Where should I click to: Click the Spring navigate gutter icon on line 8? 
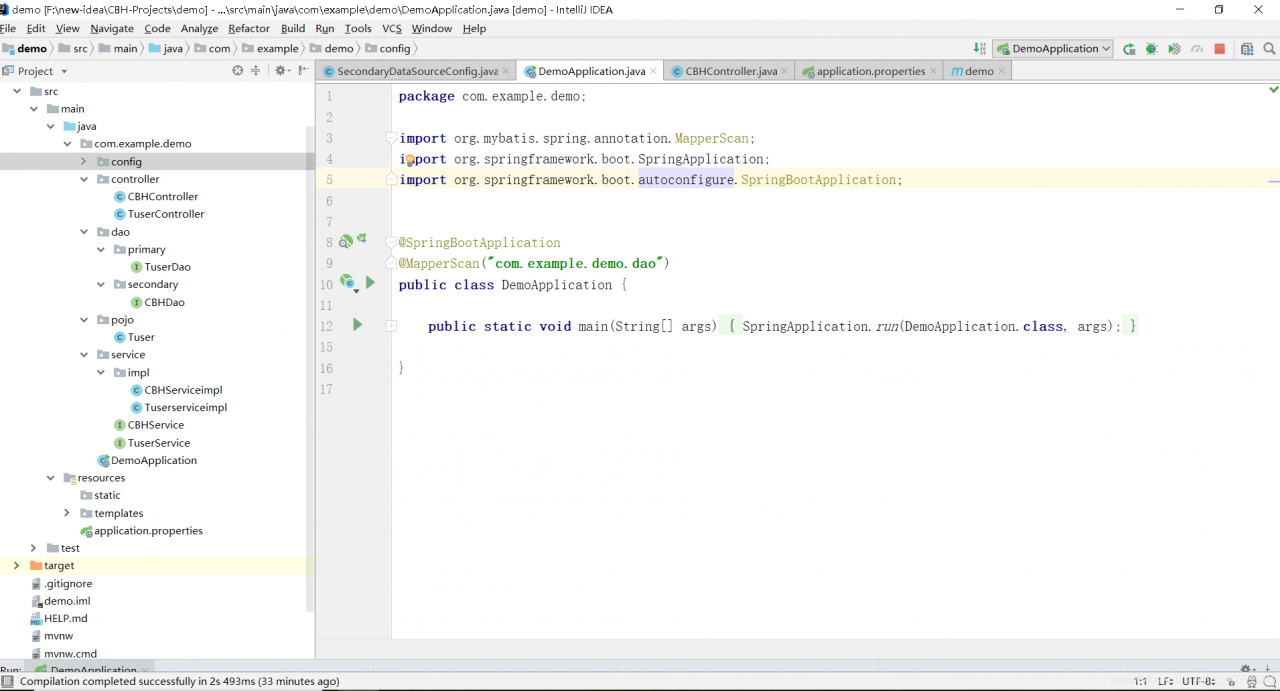coord(362,238)
